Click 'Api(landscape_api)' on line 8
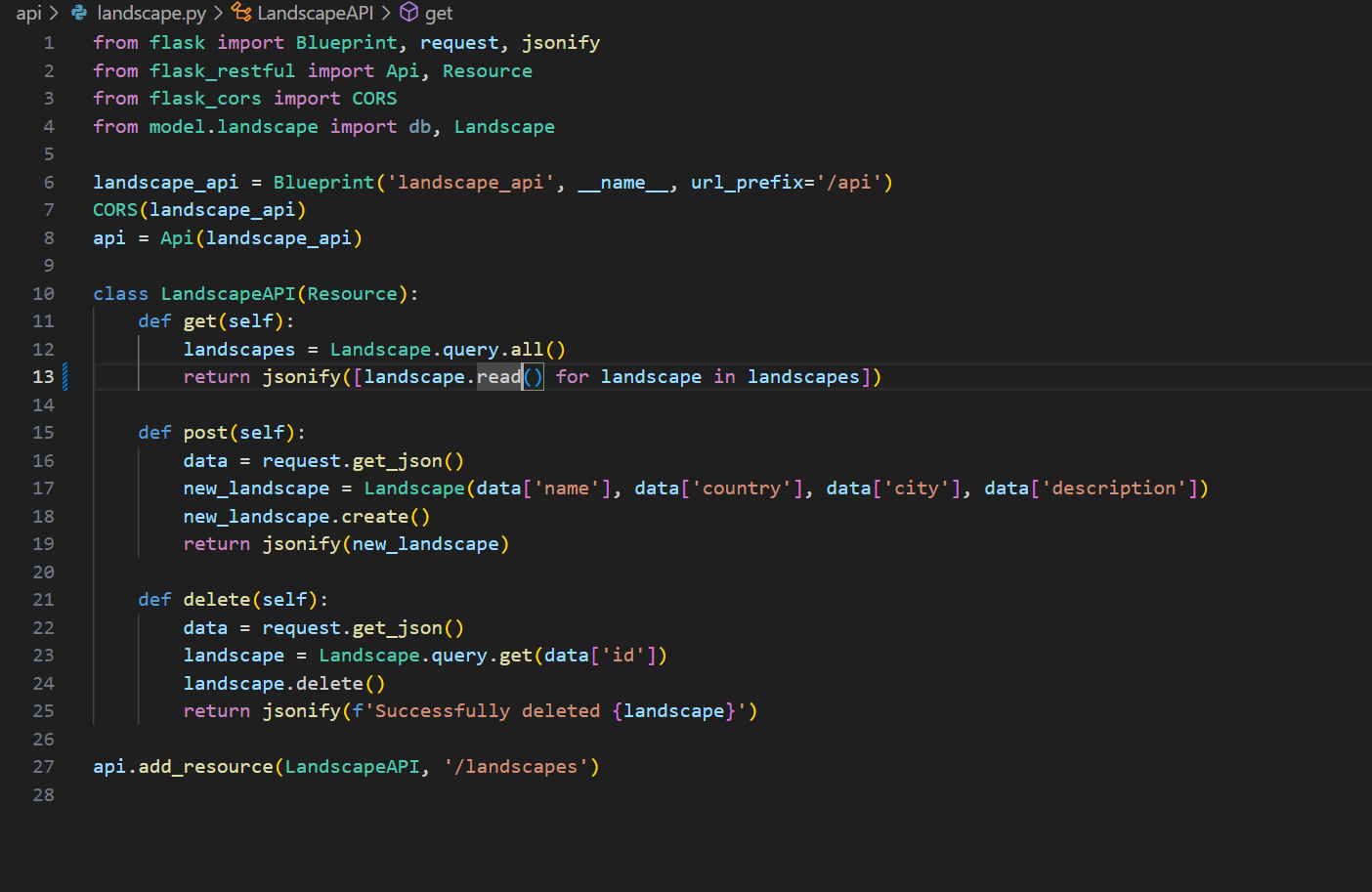The image size is (1372, 892). pos(262,238)
